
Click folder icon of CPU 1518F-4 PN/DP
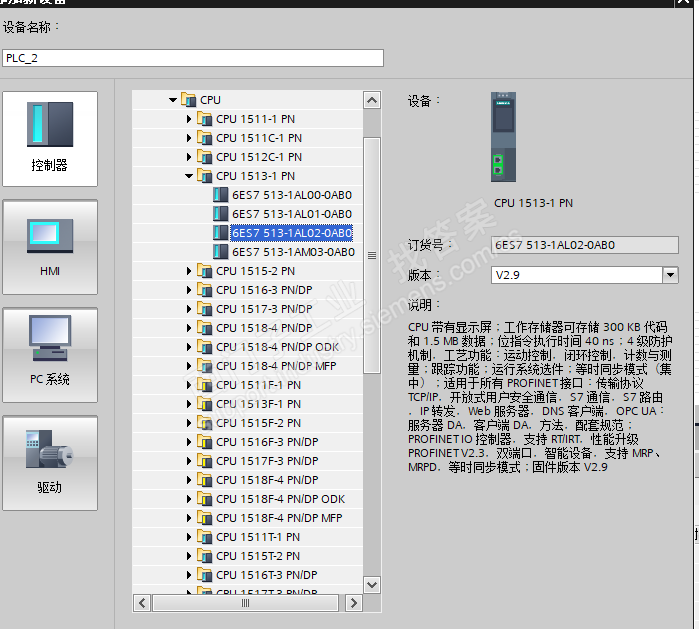pos(205,480)
